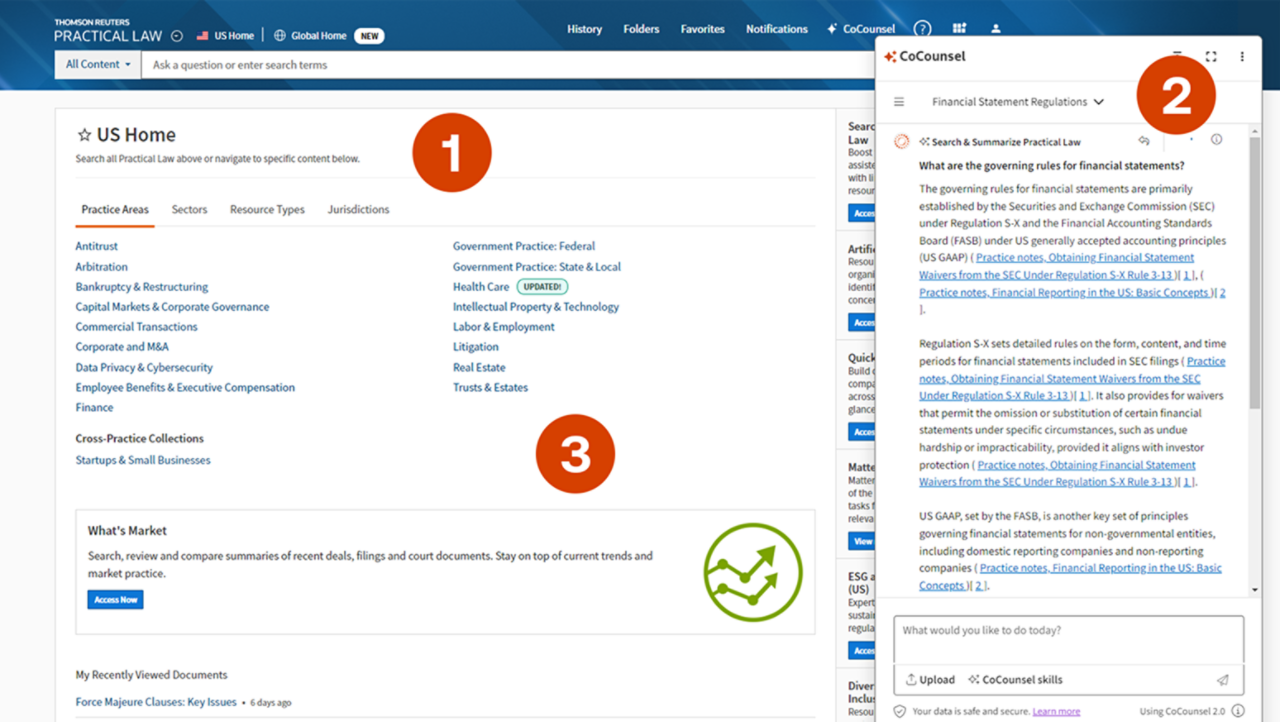Viewport: 1280px width, 722px height.
Task: Send the CoCounsel message with paper-plane icon
Action: click(1222, 680)
